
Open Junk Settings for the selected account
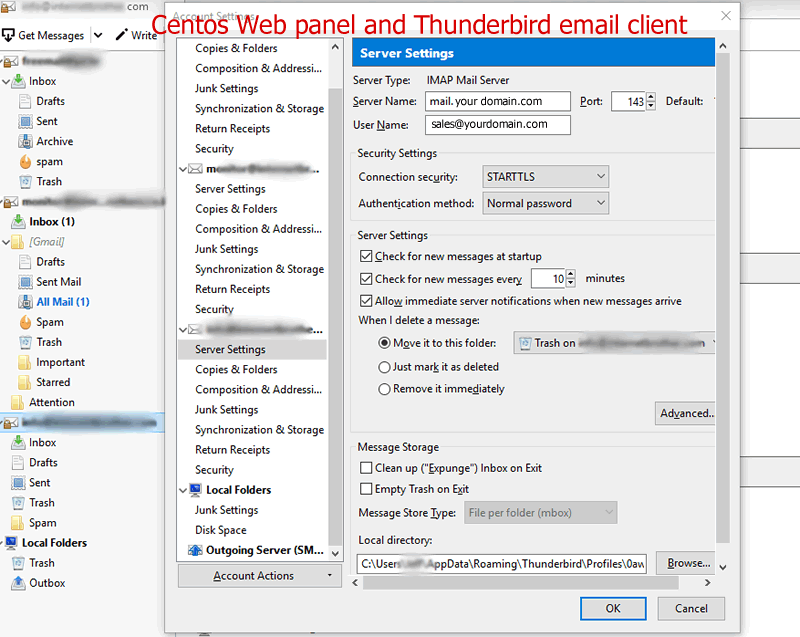point(226,409)
